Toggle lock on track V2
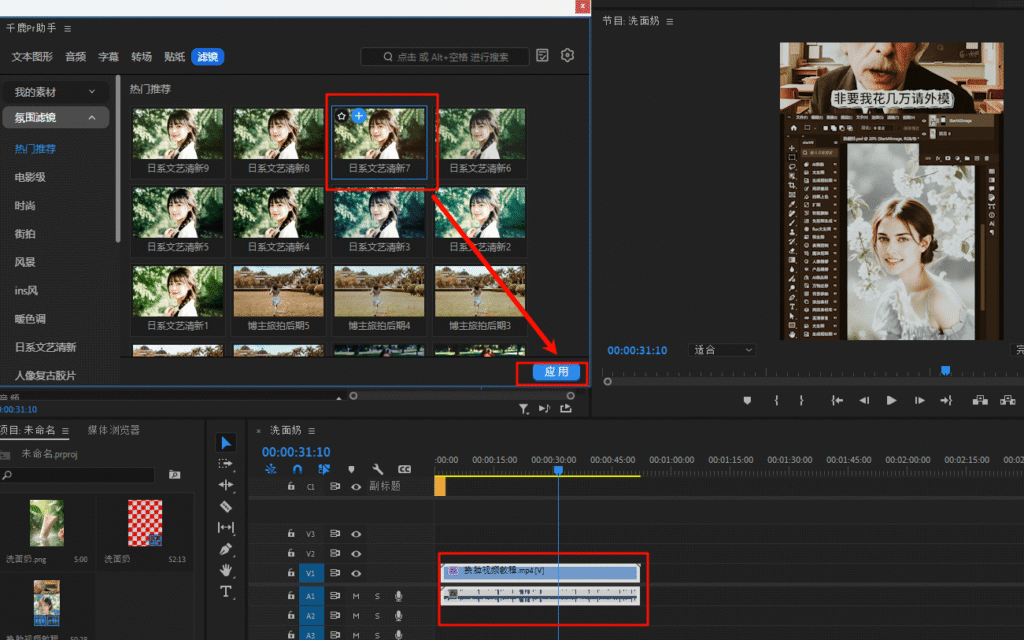The height and width of the screenshot is (640, 1024). click(x=291, y=554)
